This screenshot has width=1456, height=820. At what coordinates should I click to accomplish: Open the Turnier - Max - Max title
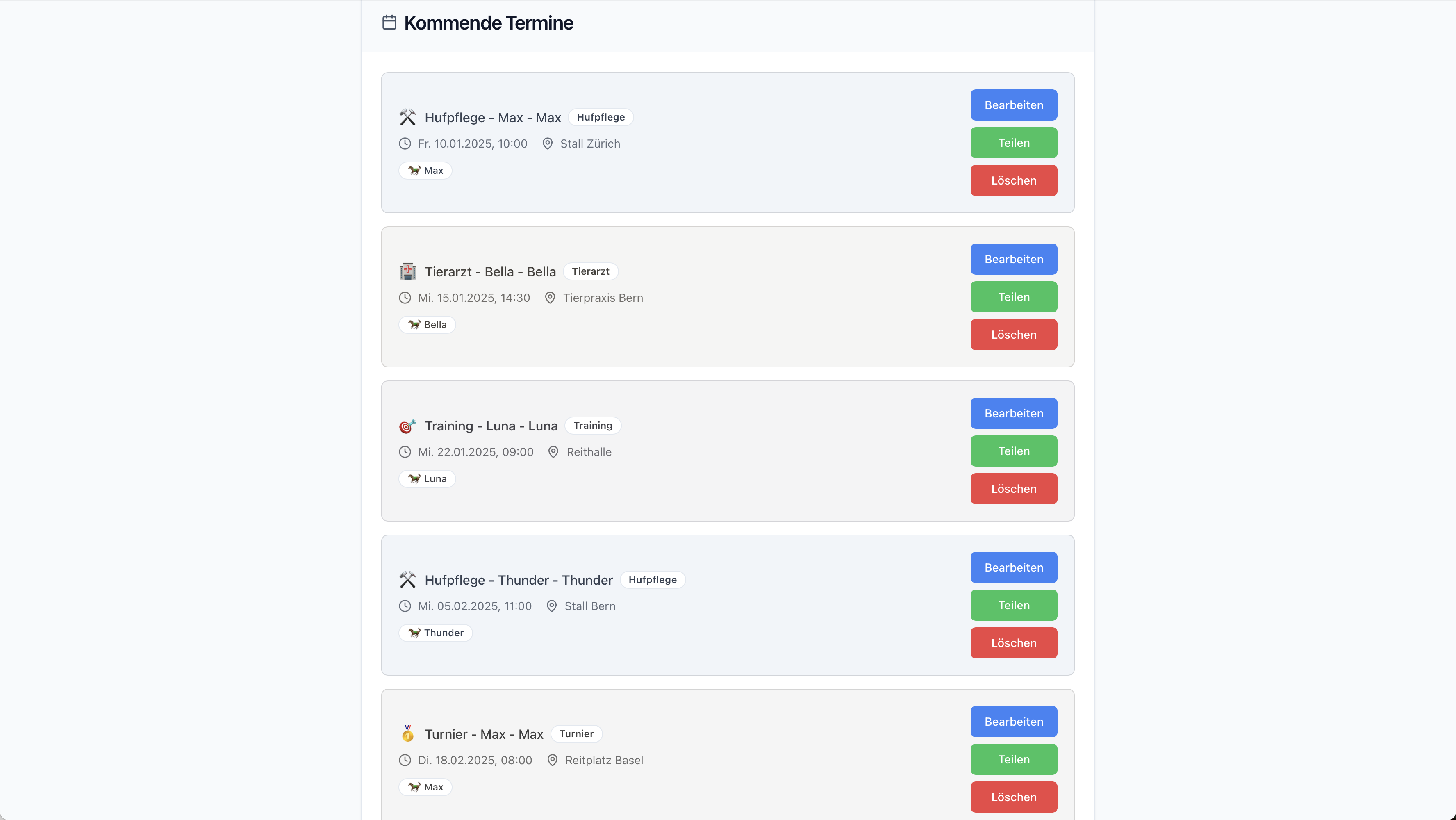484,734
